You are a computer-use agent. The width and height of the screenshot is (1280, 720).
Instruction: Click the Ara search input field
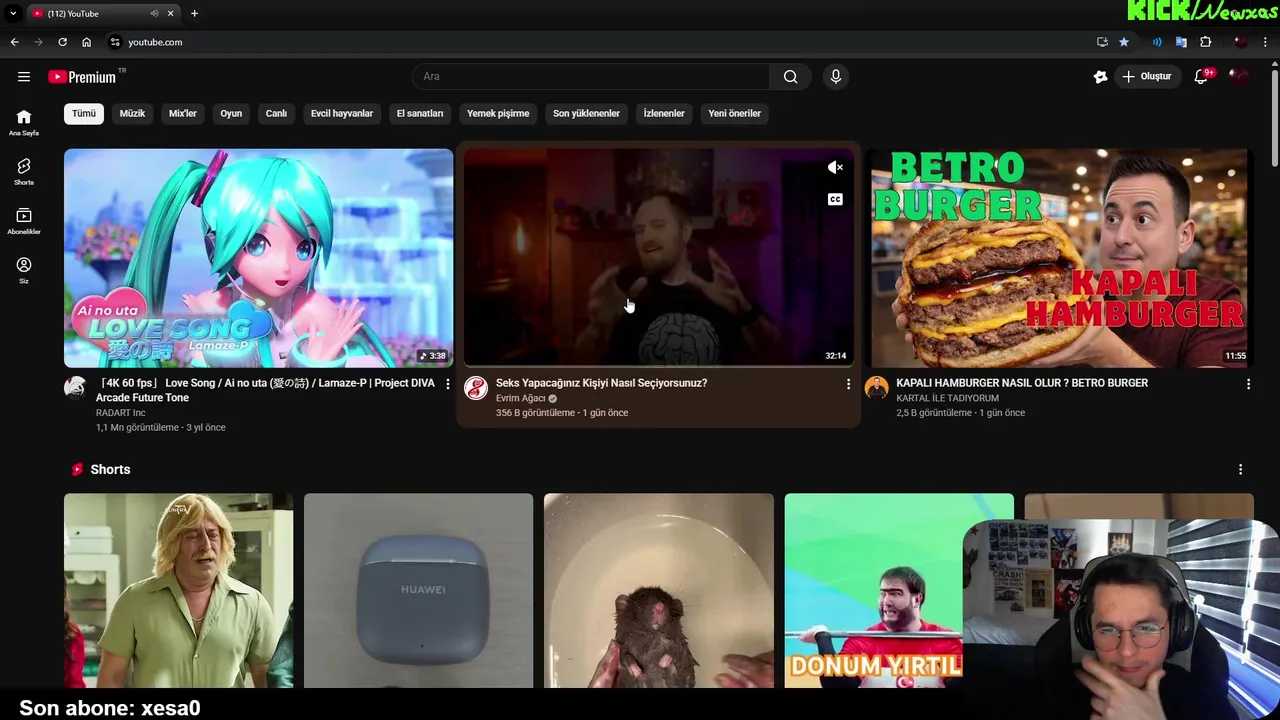point(592,77)
